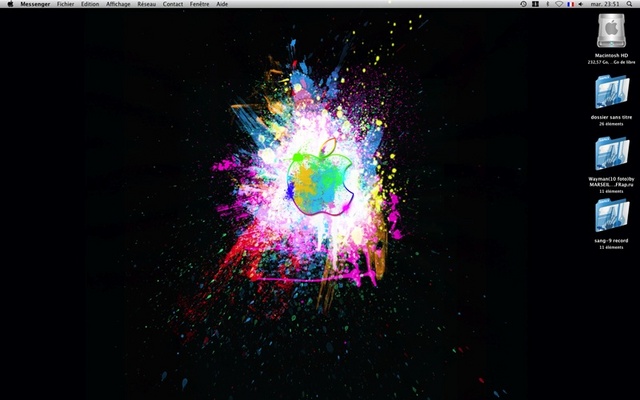Click the Time Machine menu bar icon
640x400 pixels.
[x=524, y=4]
